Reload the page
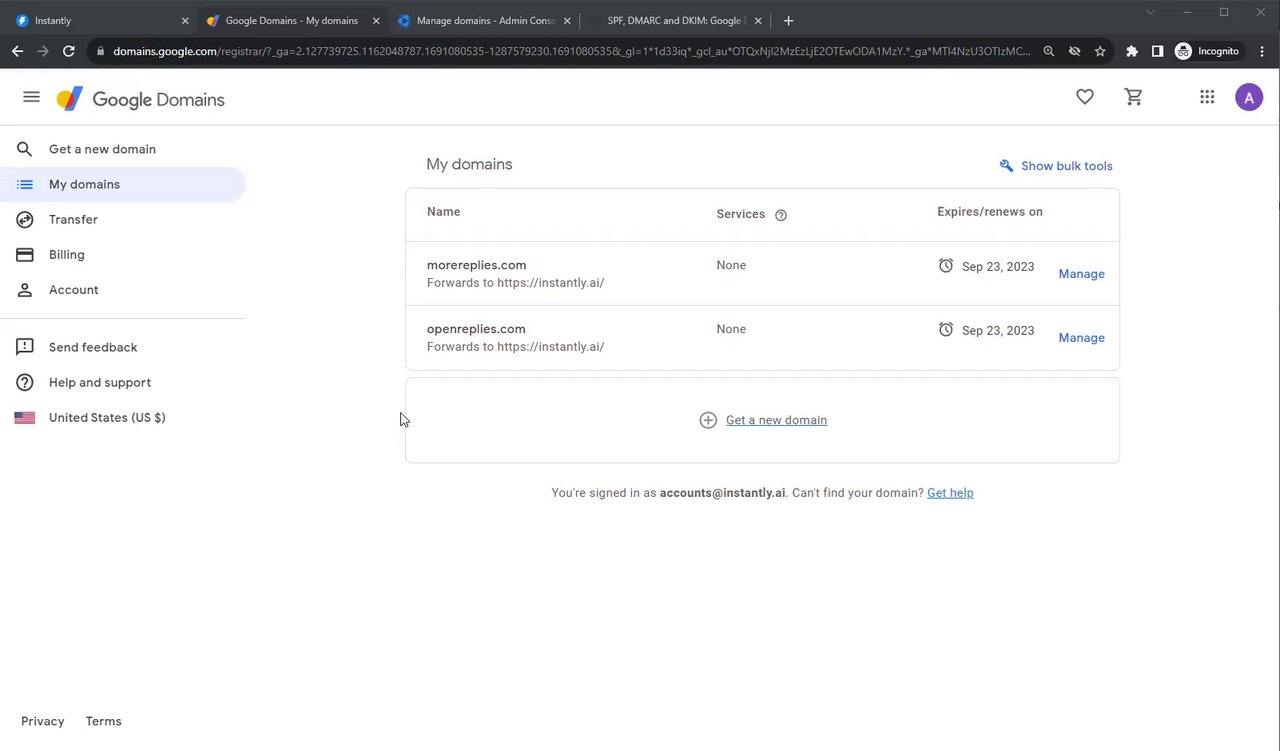The image size is (1280, 751). tap(68, 51)
